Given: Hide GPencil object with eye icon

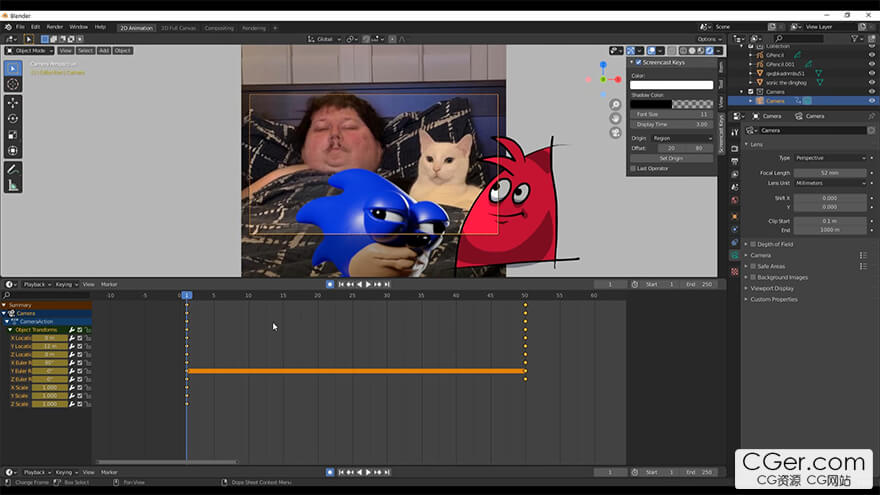Looking at the screenshot, I should (872, 55).
